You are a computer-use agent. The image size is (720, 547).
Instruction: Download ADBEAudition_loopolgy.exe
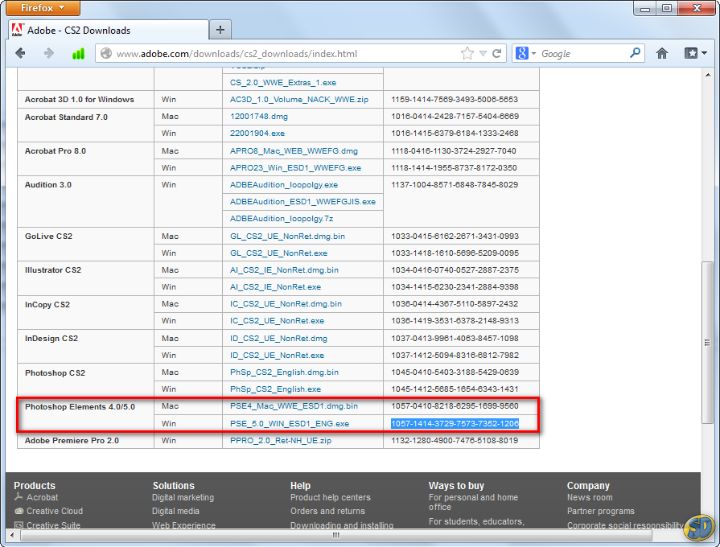(284, 185)
